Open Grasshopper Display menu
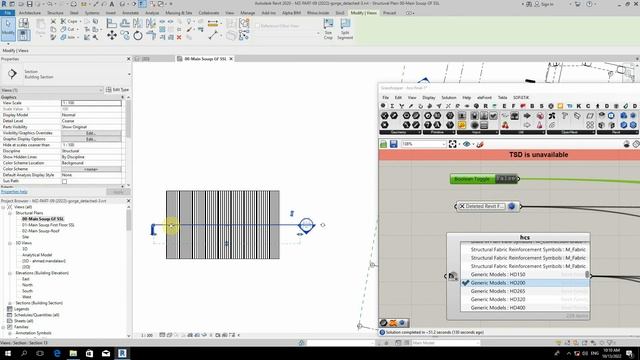Viewport: 640px width, 360px height. pyautogui.click(x=429, y=98)
